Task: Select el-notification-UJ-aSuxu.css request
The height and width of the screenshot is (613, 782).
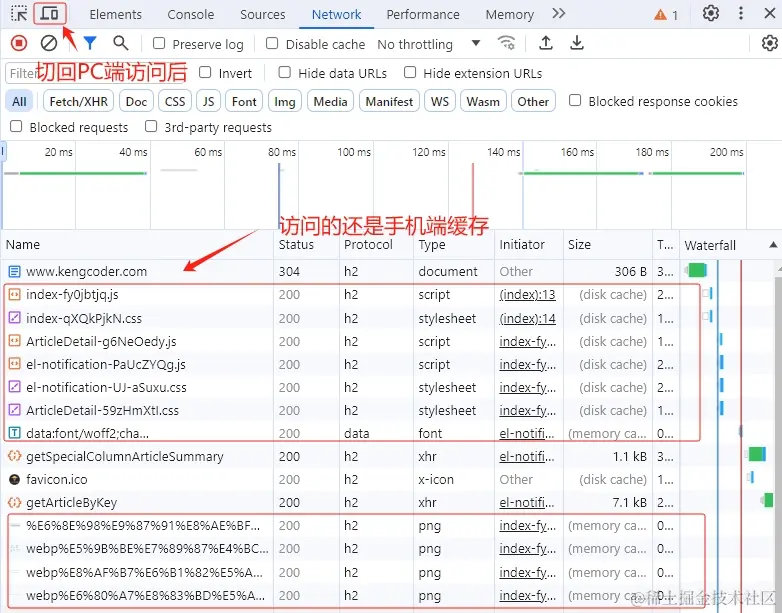Action: pyautogui.click(x=106, y=388)
